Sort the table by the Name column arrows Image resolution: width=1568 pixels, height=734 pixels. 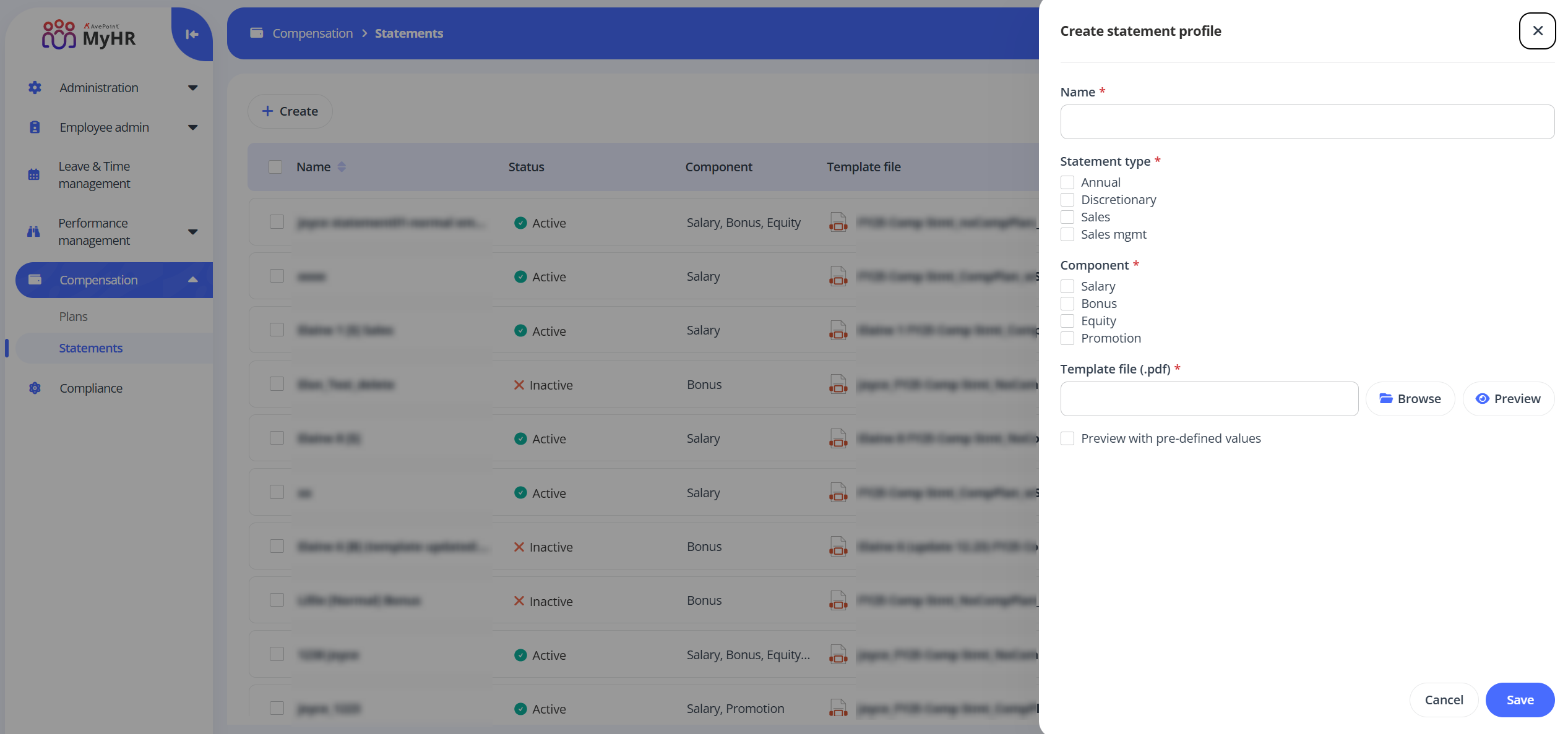tap(342, 166)
